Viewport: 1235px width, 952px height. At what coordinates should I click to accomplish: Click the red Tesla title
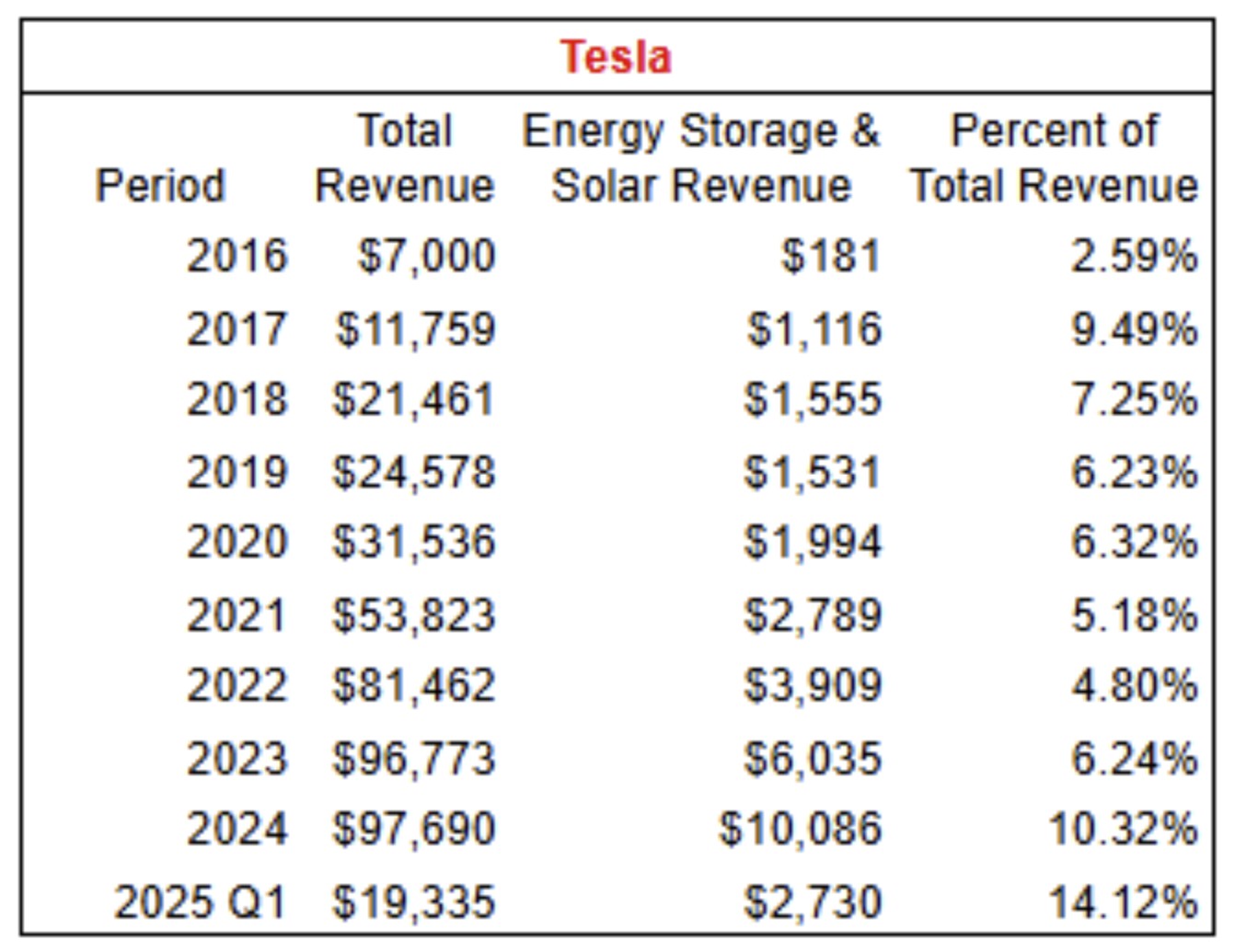coord(616,57)
